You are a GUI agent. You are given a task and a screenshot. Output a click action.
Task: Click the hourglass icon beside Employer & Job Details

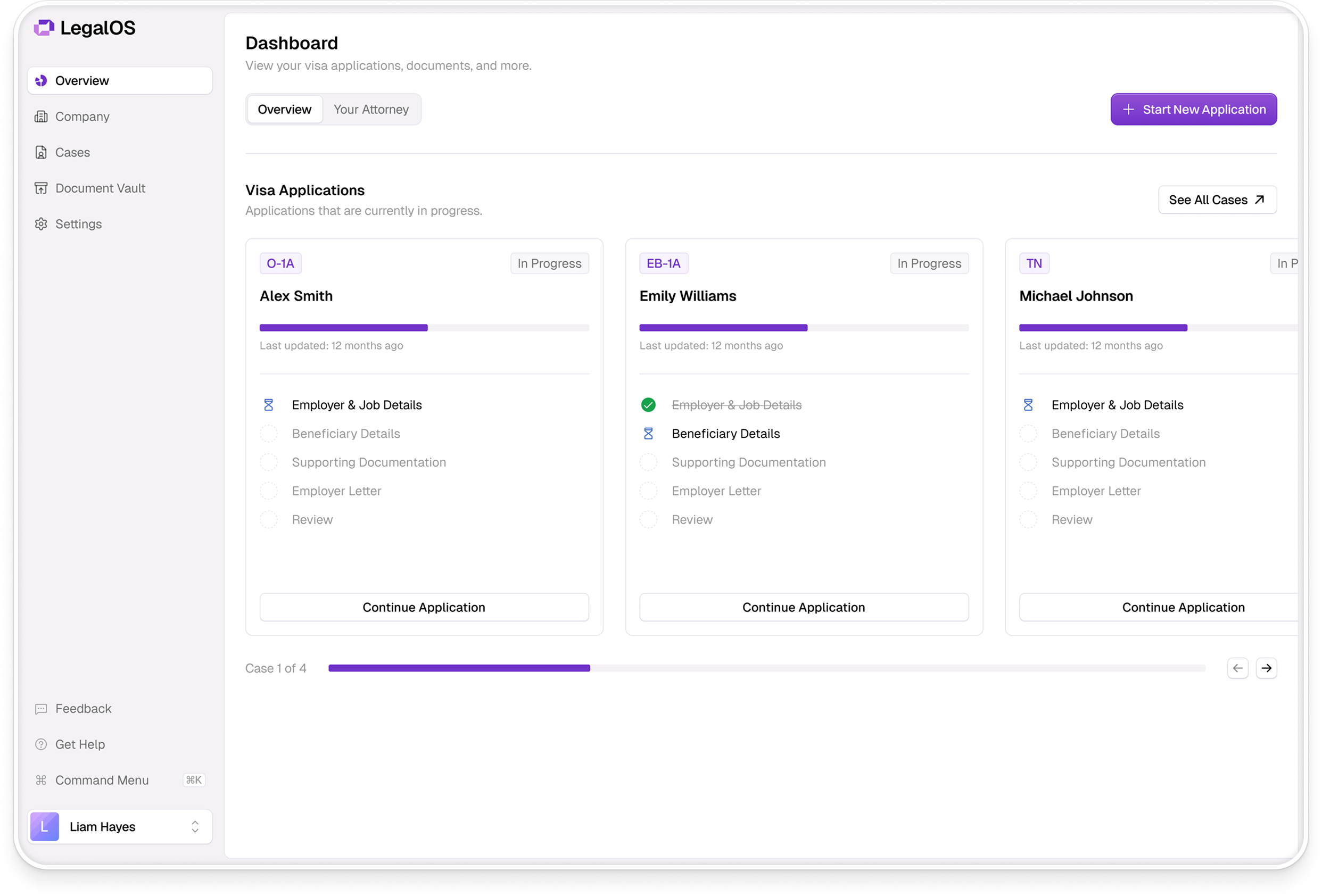[x=268, y=404]
